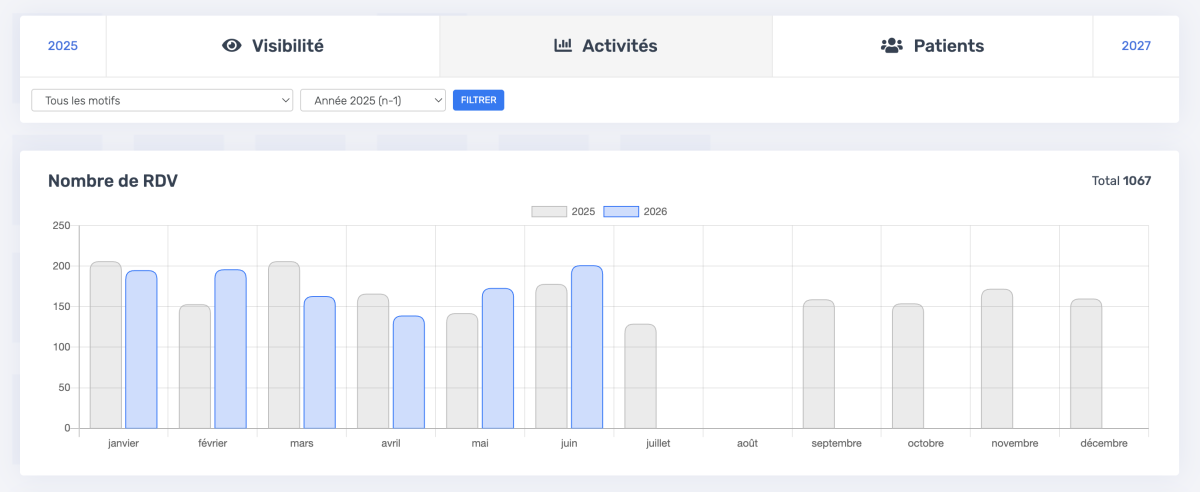The height and width of the screenshot is (492, 1200).
Task: Select the blue 2026 bar for février
Action: tap(230, 349)
